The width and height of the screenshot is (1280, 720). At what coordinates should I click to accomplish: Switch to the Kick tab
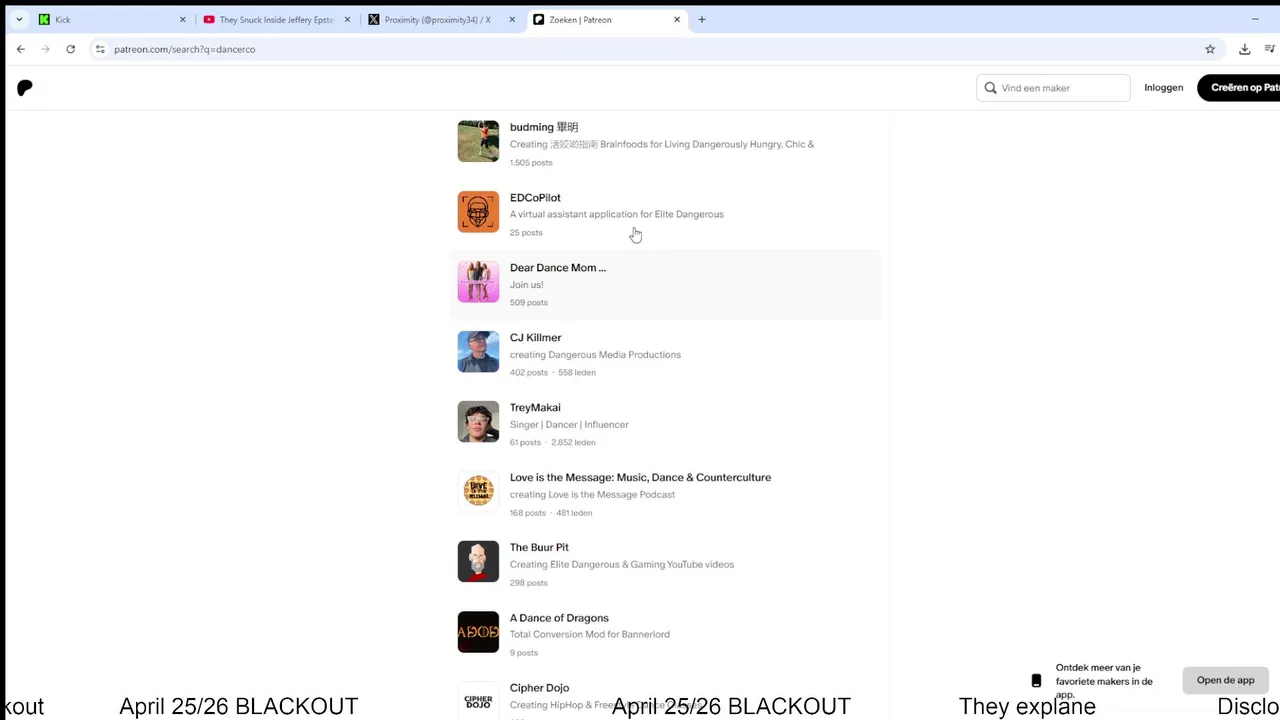(x=110, y=19)
